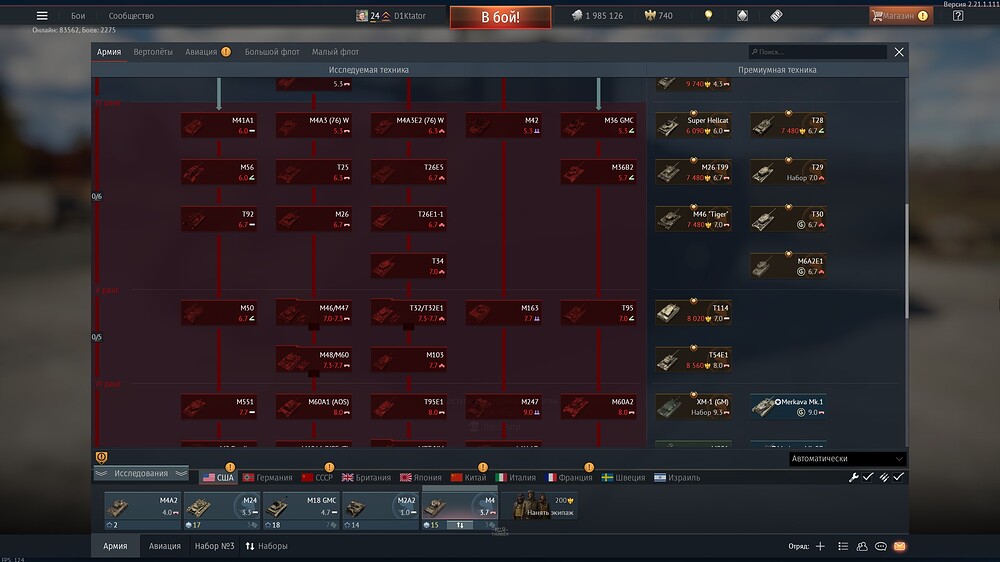This screenshot has width=1000, height=562.
Task: Add squad member with plus icon
Action: pos(820,546)
